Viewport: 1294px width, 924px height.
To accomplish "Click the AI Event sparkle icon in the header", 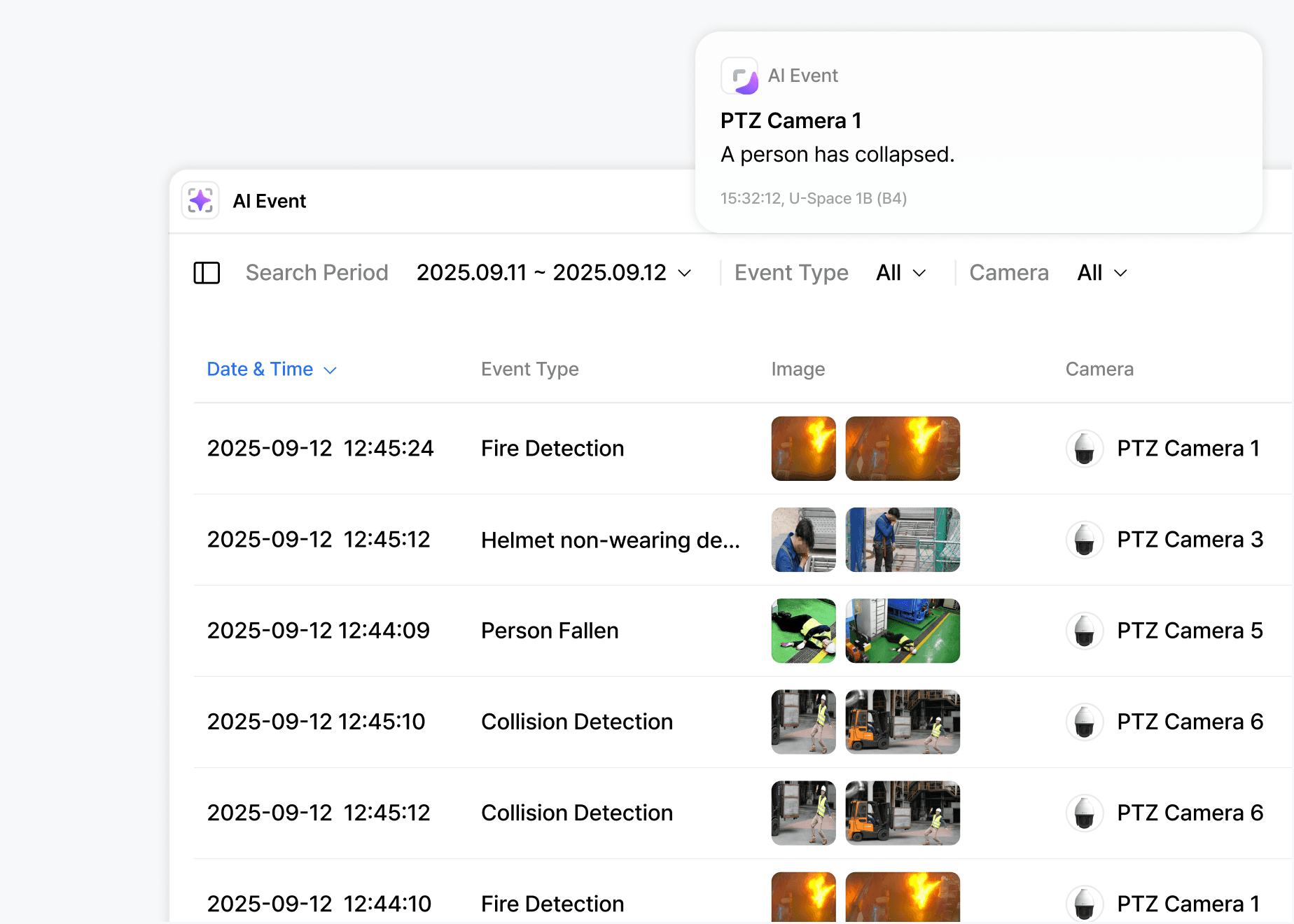I will pyautogui.click(x=200, y=201).
